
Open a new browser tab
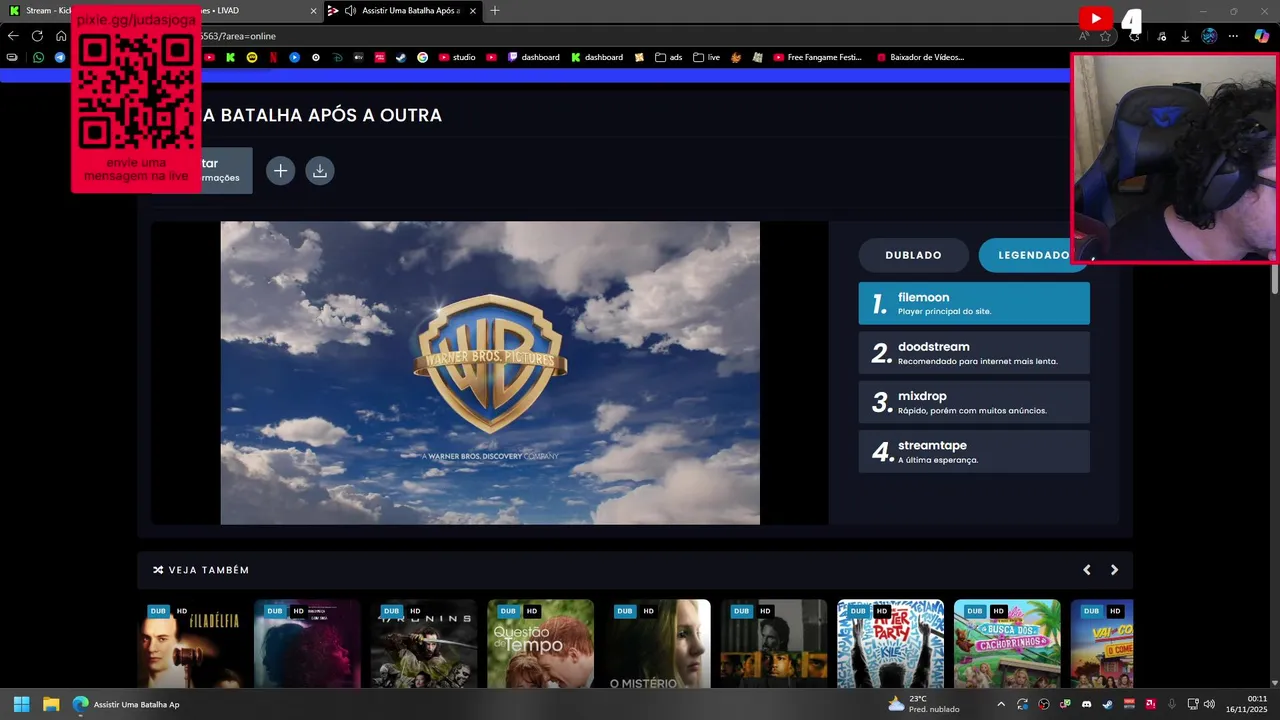click(495, 11)
